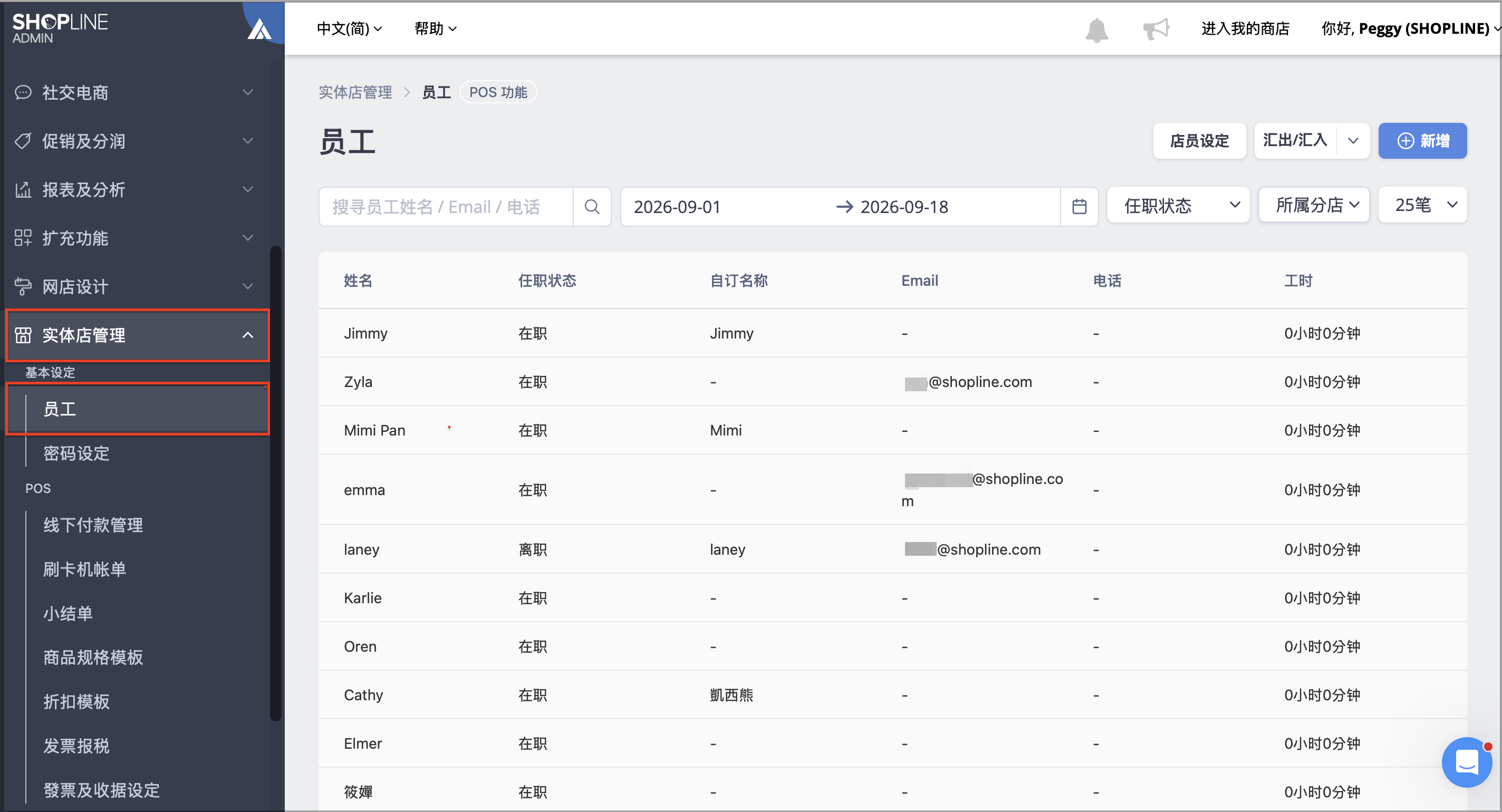Viewport: 1502px width, 812px height.
Task: Open the 汇出/汇入 dropdown arrow
Action: point(1353,140)
